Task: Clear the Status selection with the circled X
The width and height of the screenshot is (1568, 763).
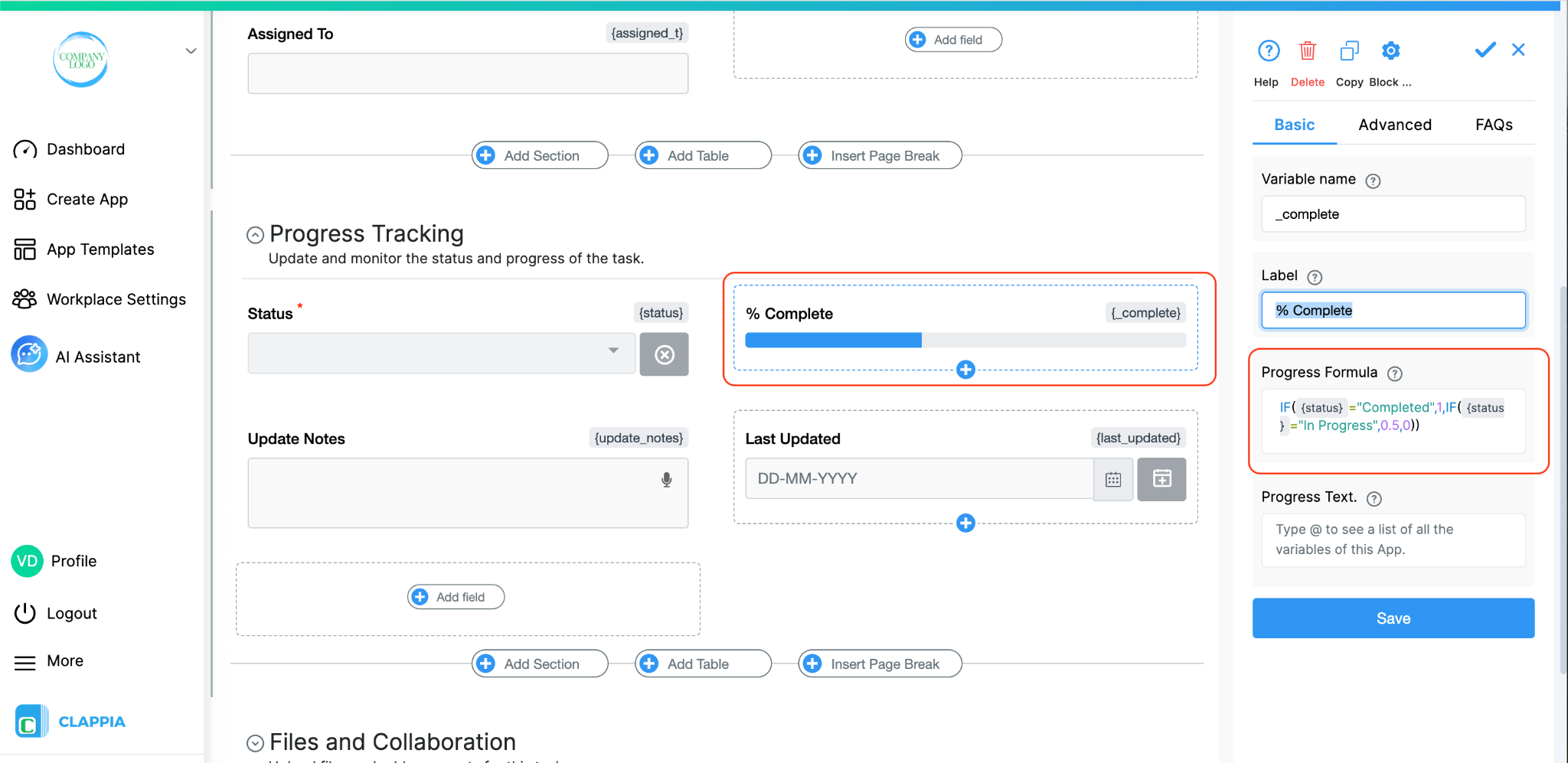Action: 663,354
